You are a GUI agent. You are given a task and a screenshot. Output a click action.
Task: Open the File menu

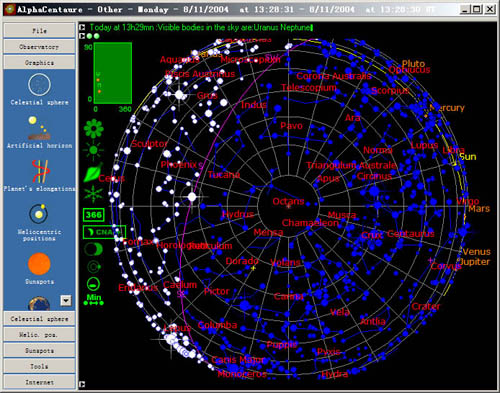(x=39, y=31)
